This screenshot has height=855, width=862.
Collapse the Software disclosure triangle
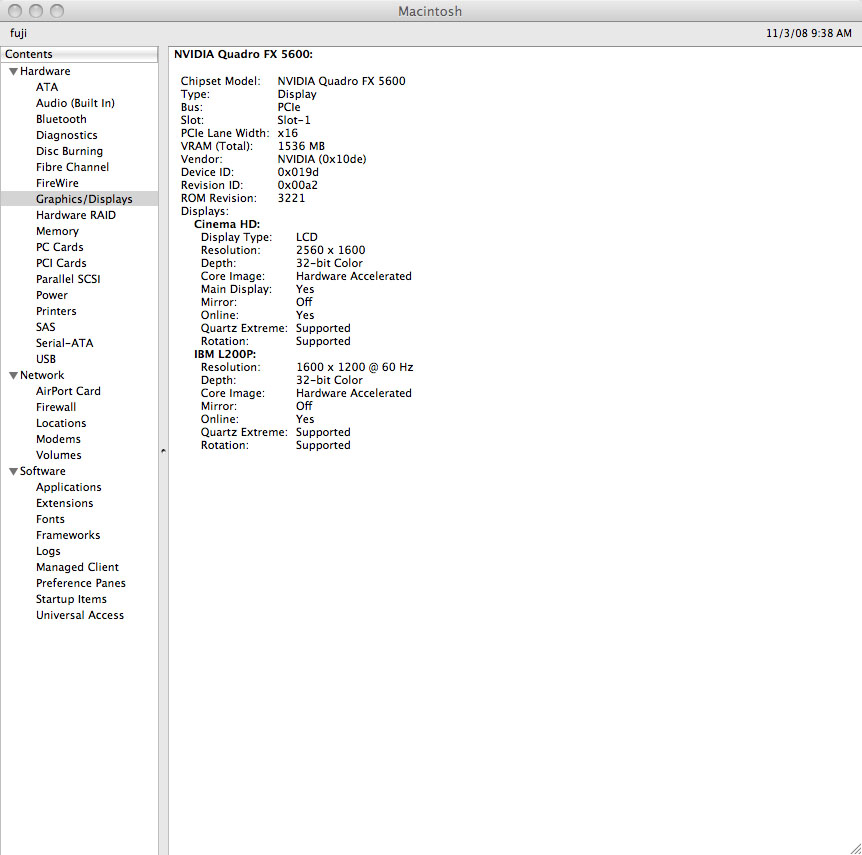[x=13, y=472]
